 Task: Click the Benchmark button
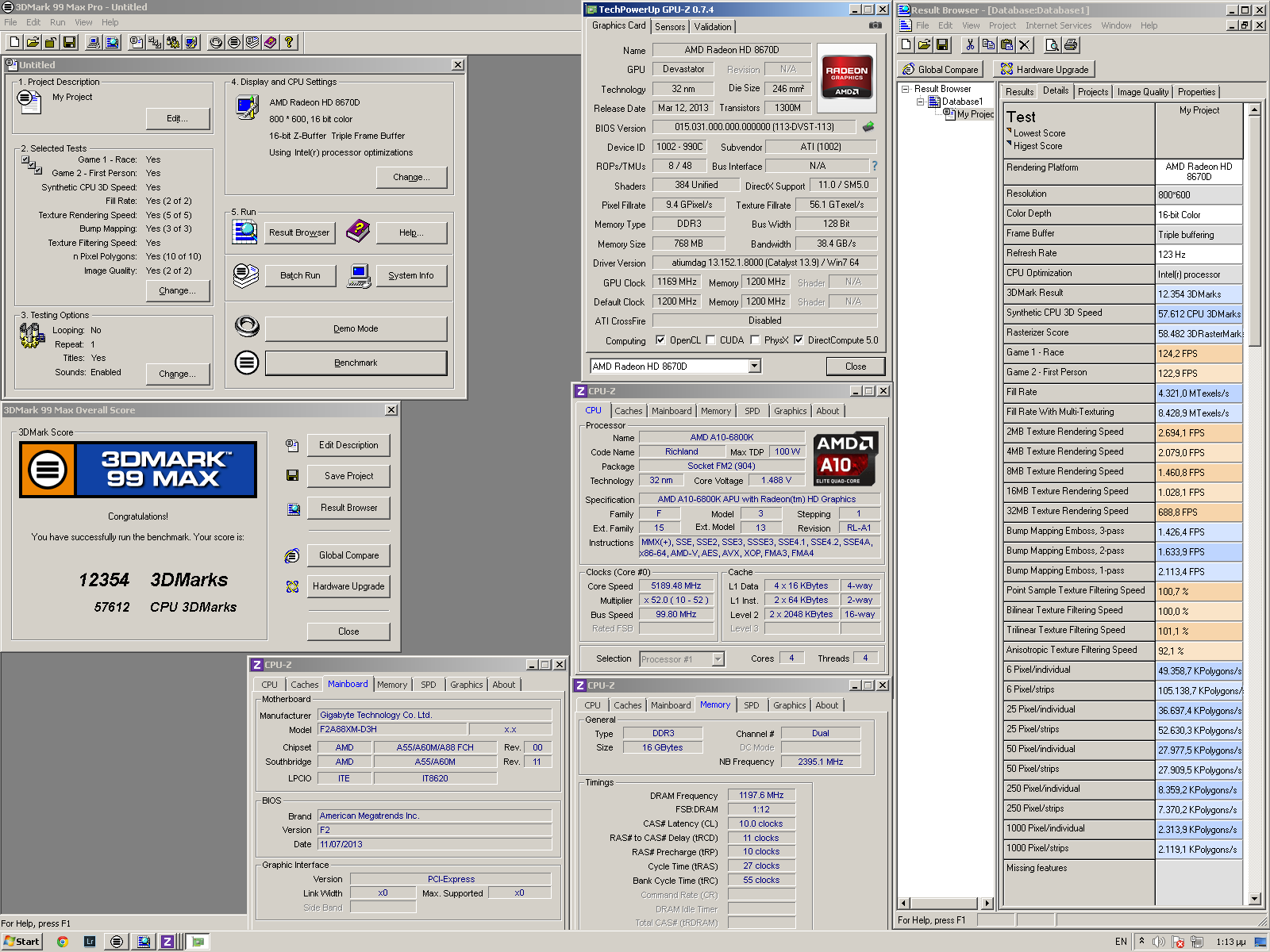pos(356,363)
